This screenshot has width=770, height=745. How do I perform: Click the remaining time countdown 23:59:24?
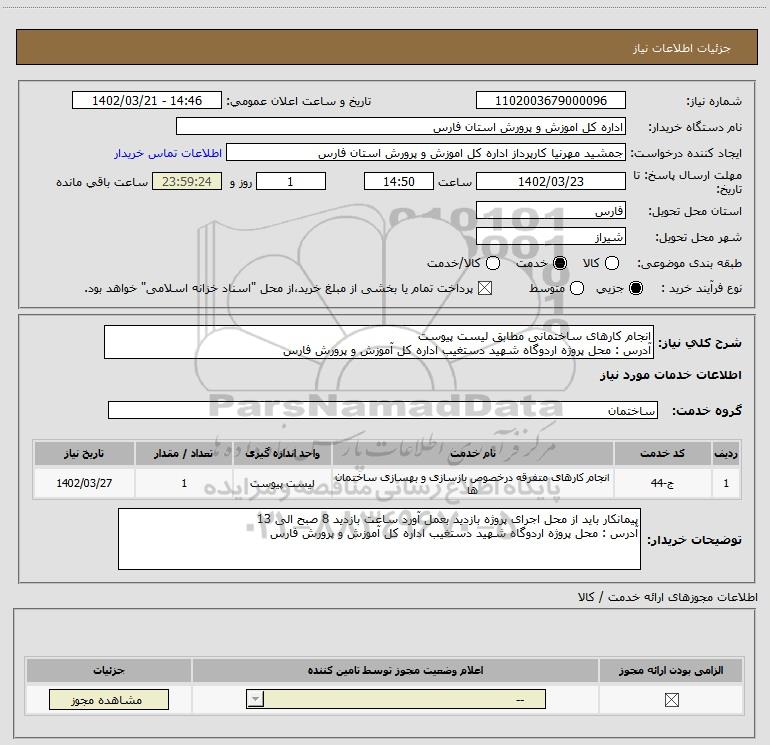[187, 181]
